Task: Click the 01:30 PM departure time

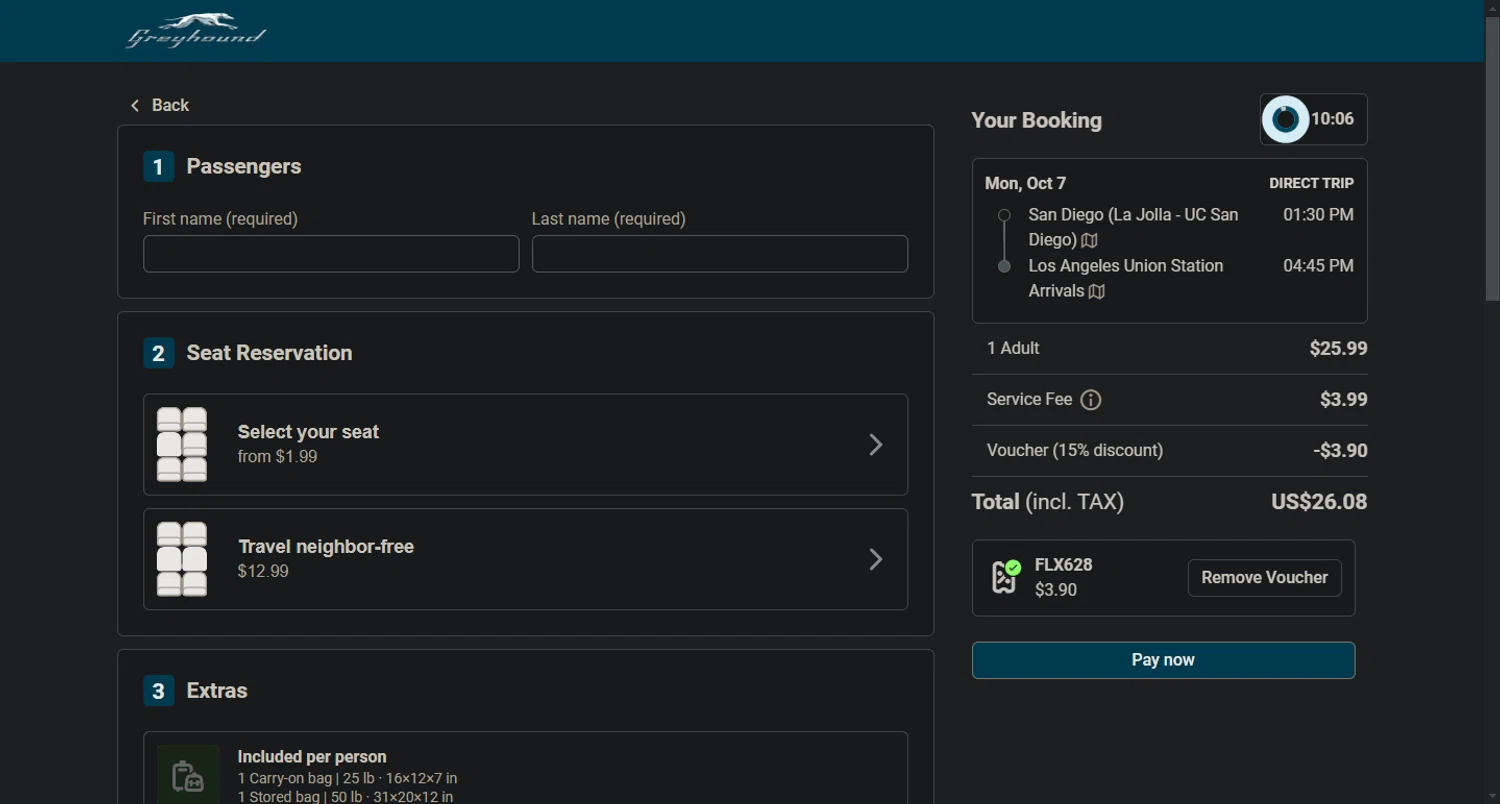Action: (x=1318, y=214)
